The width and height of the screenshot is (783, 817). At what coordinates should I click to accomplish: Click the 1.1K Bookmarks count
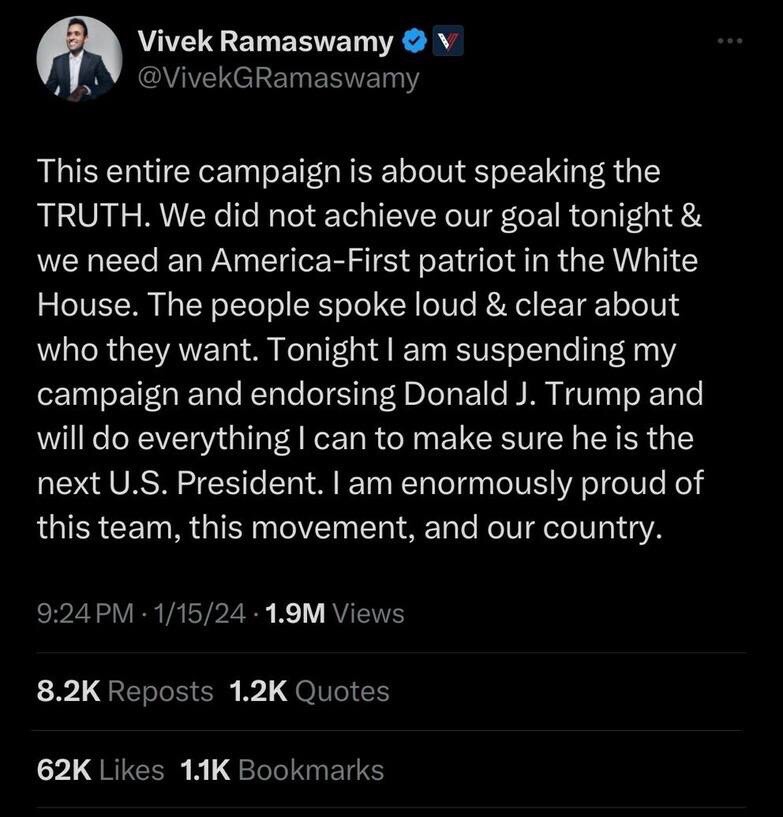(281, 769)
